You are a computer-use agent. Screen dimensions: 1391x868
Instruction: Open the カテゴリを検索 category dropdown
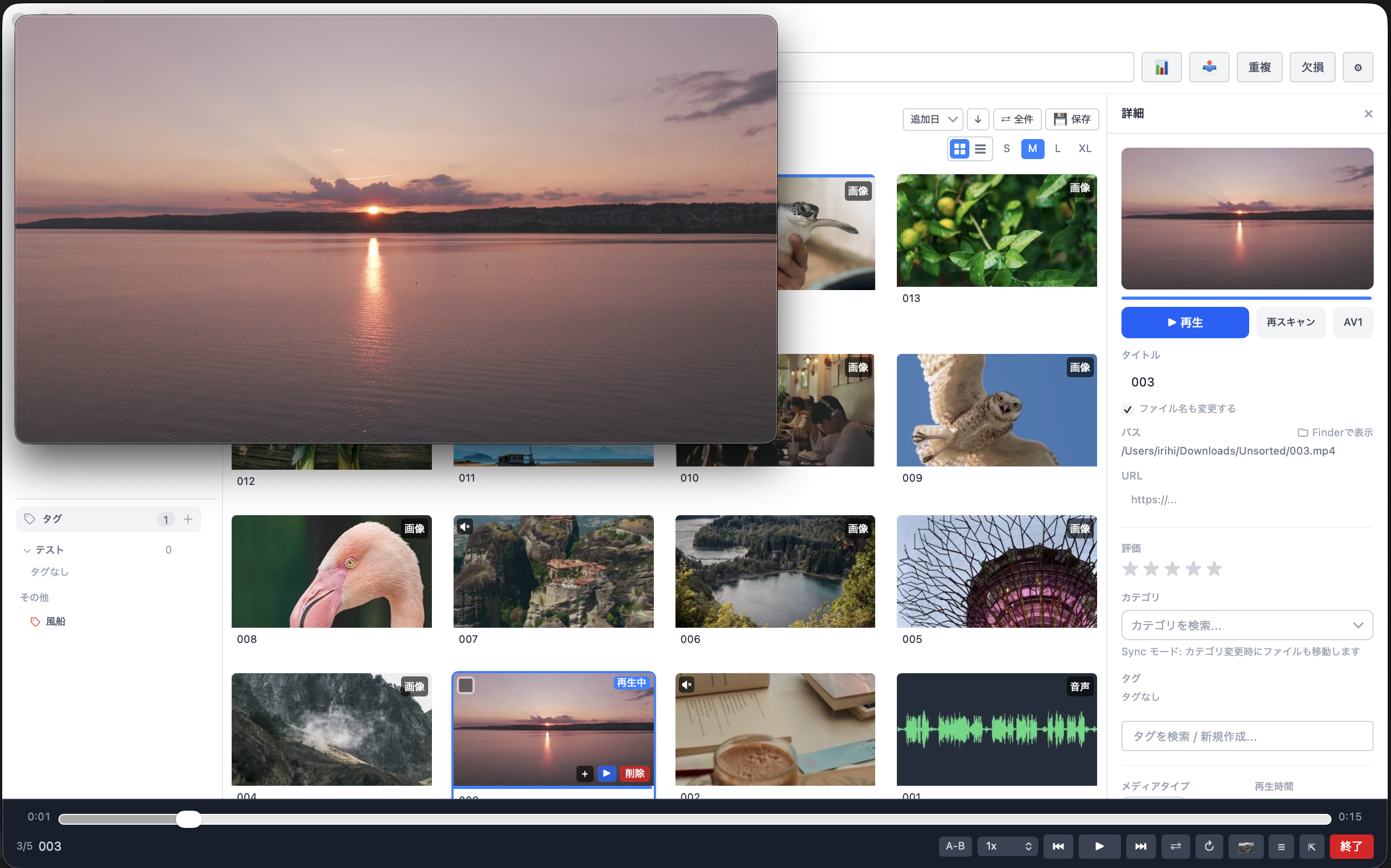tap(1246, 624)
